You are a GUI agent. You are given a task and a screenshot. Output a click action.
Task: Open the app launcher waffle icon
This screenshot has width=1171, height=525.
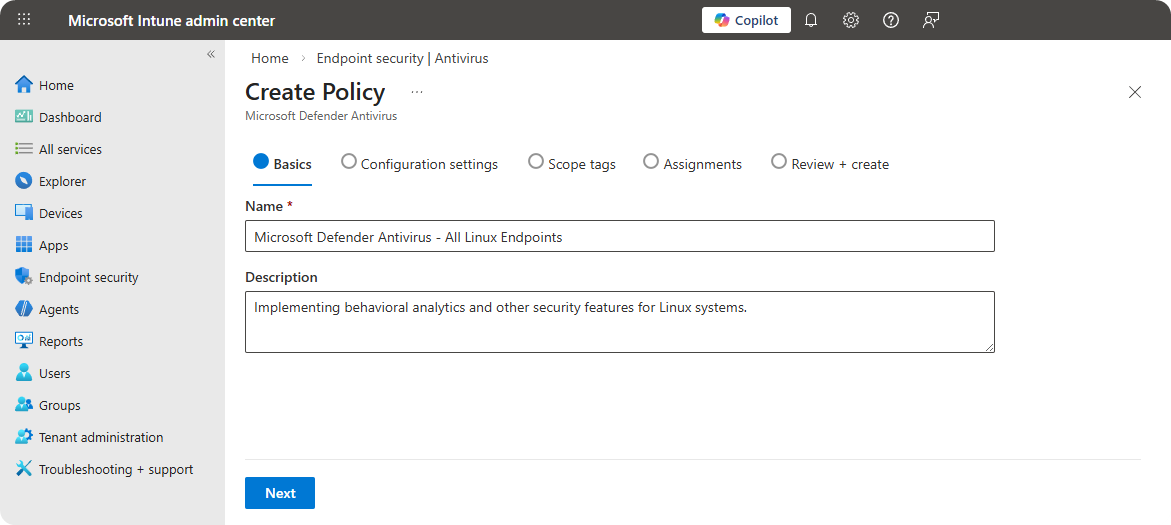pyautogui.click(x=24, y=20)
